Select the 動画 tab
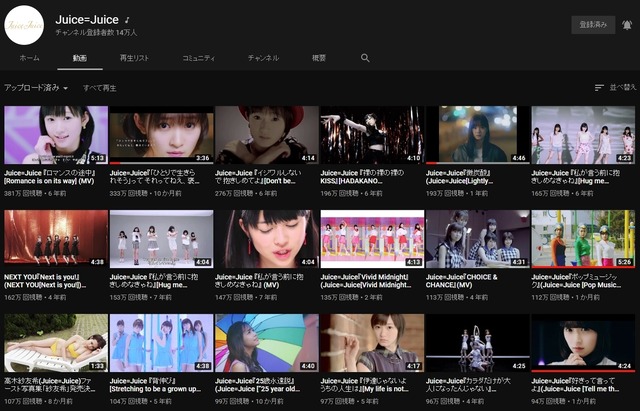Image resolution: width=640 pixels, height=411 pixels. tap(80, 58)
